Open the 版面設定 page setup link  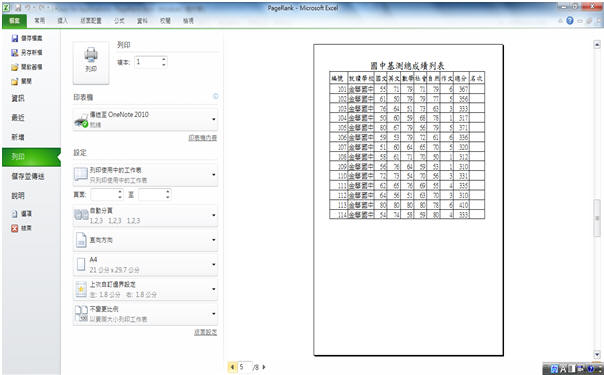tap(205, 332)
